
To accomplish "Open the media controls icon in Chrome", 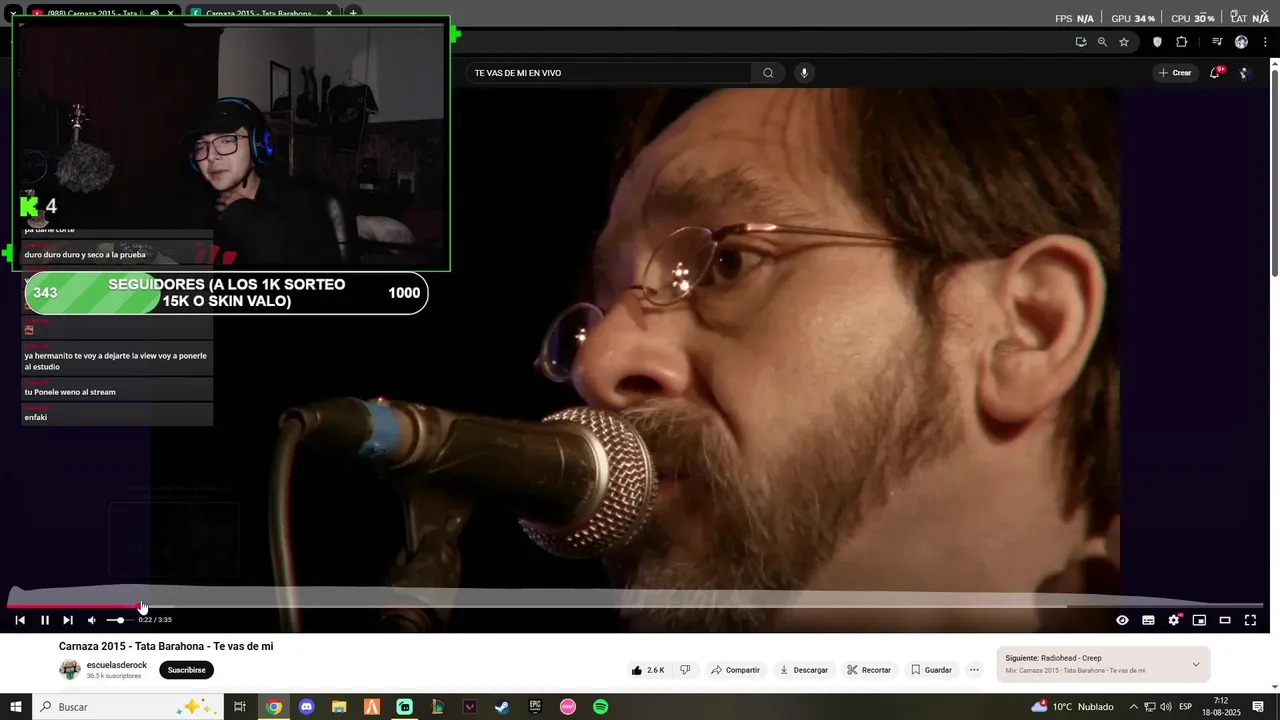I will tap(1217, 42).
